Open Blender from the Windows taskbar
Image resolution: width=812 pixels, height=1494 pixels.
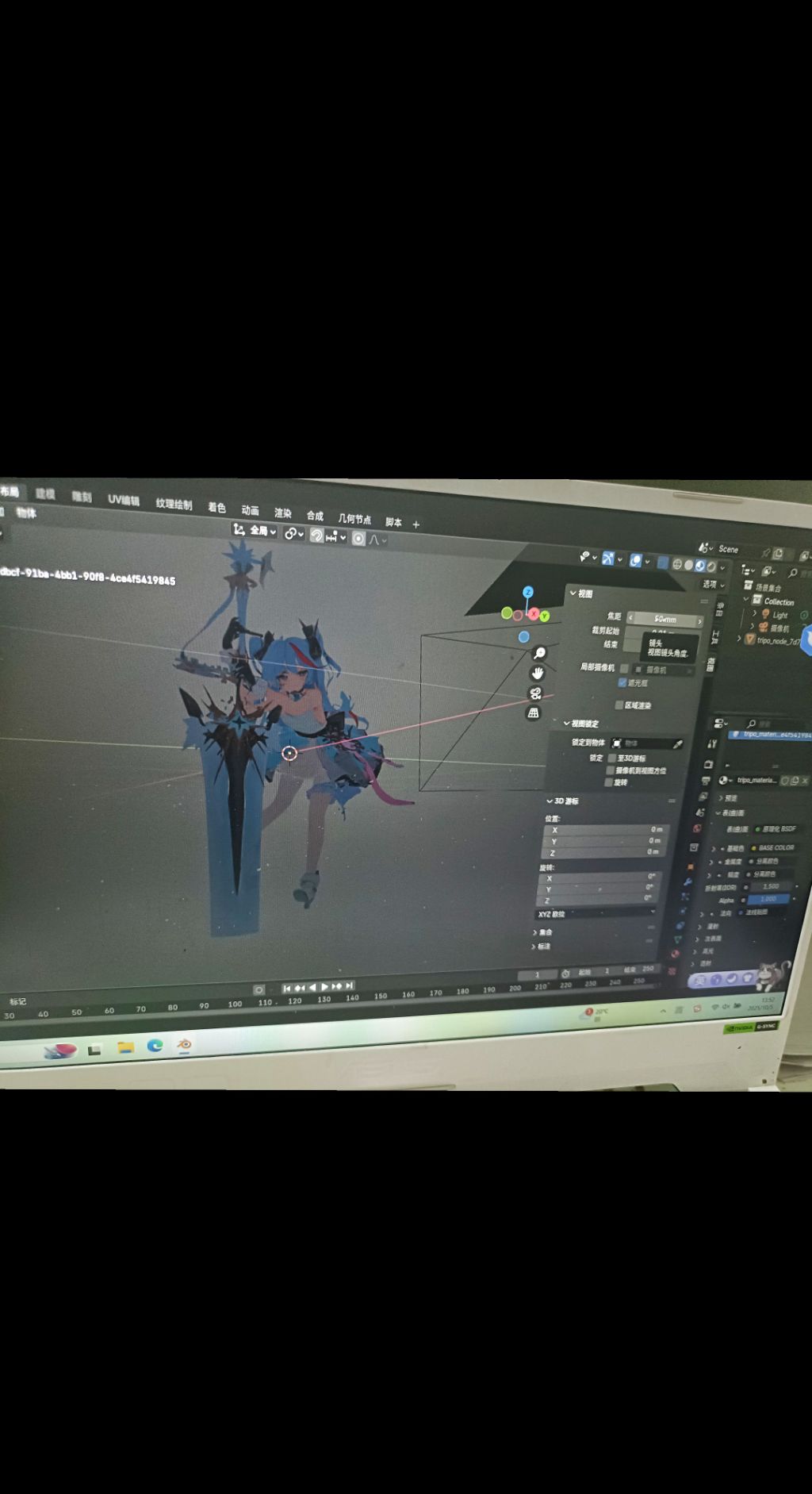[x=184, y=1045]
